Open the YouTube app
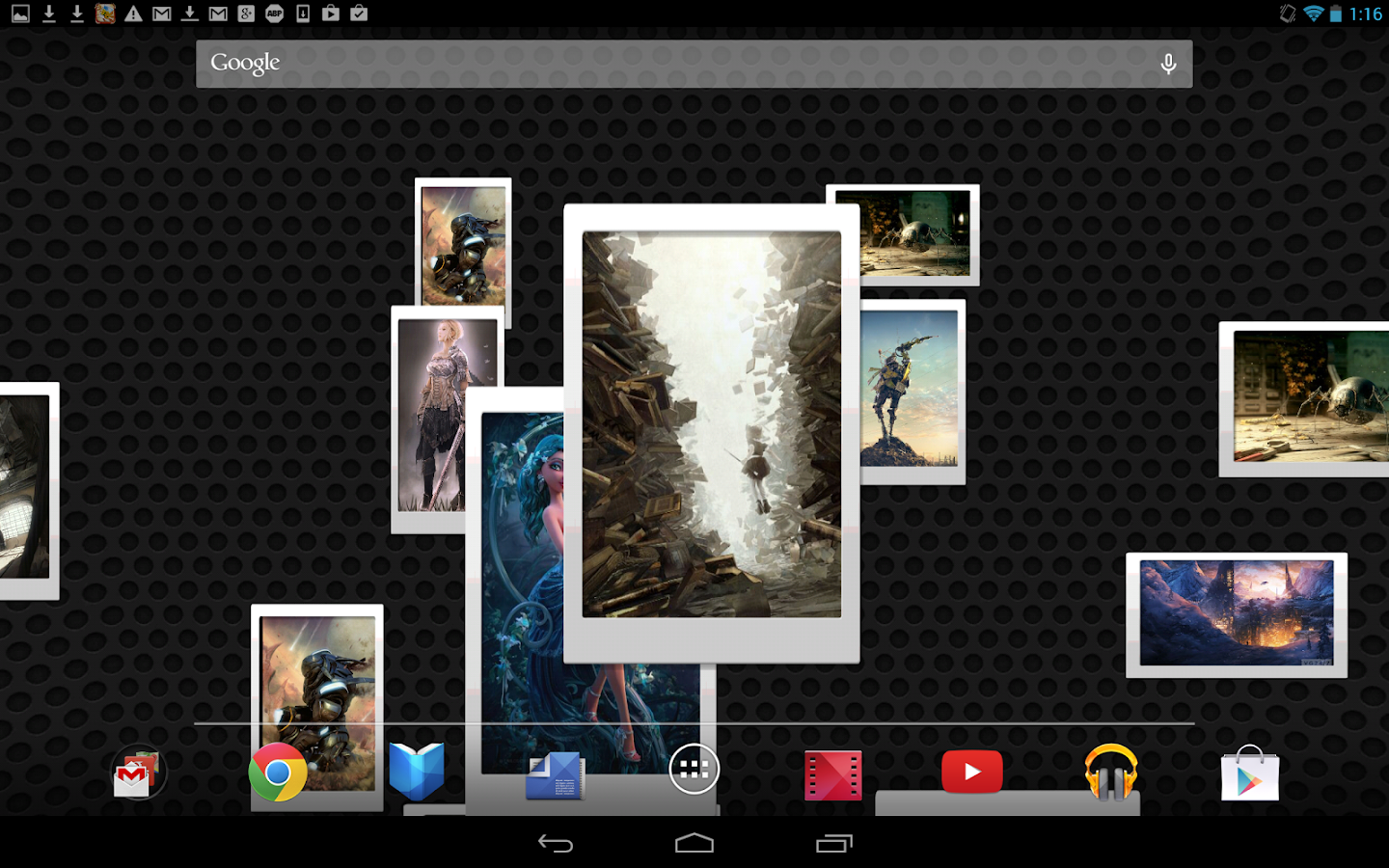Screen dimensions: 1389x868 click(x=972, y=772)
